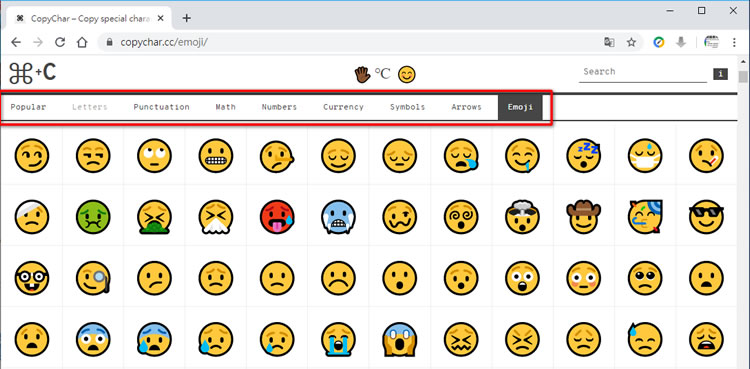Select the exploding head emoji
This screenshot has height=369, width=750.
522,217
